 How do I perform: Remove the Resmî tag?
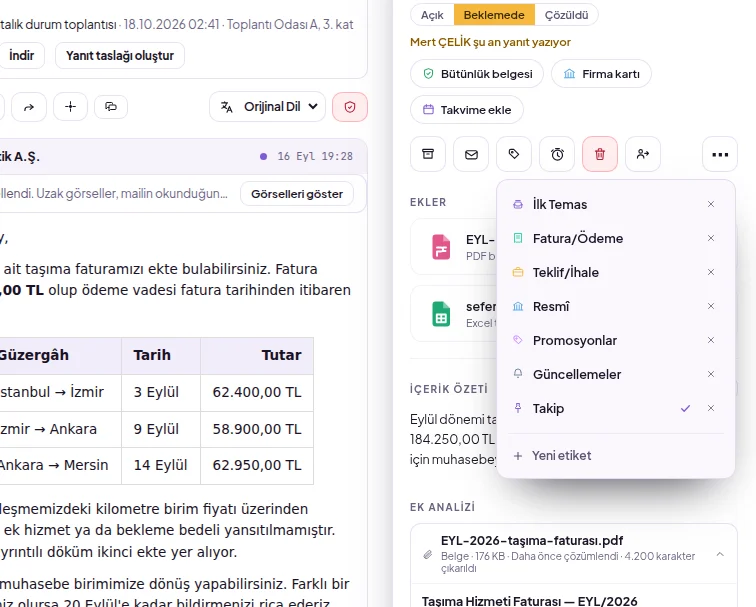[711, 306]
